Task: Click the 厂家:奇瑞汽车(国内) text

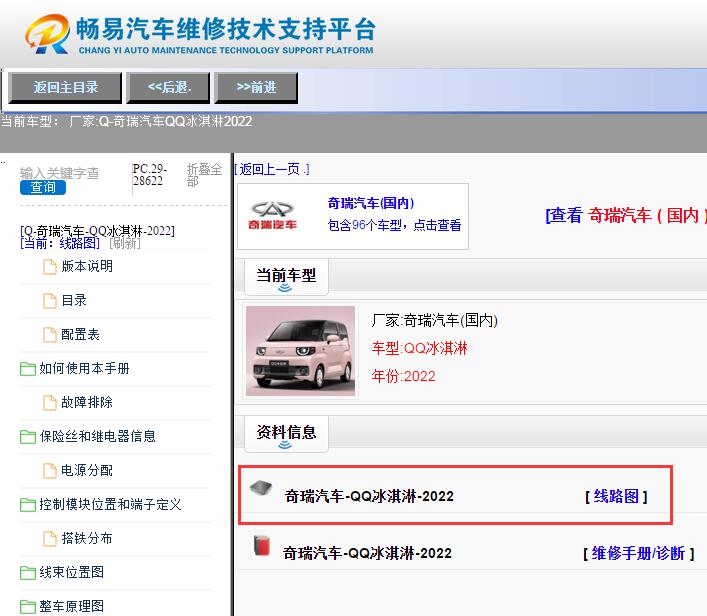Action: pyautogui.click(x=435, y=321)
